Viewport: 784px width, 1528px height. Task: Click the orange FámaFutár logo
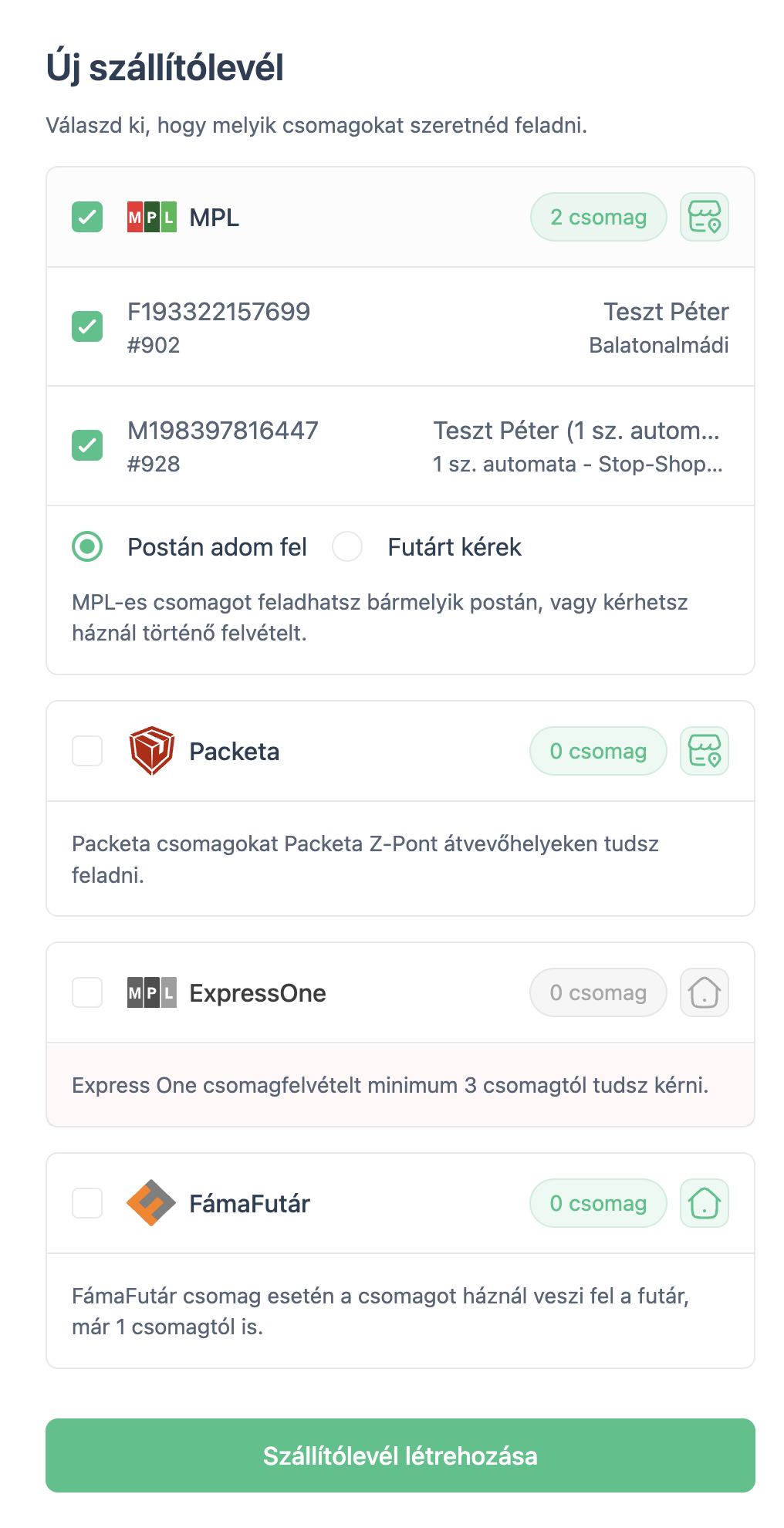[151, 1203]
